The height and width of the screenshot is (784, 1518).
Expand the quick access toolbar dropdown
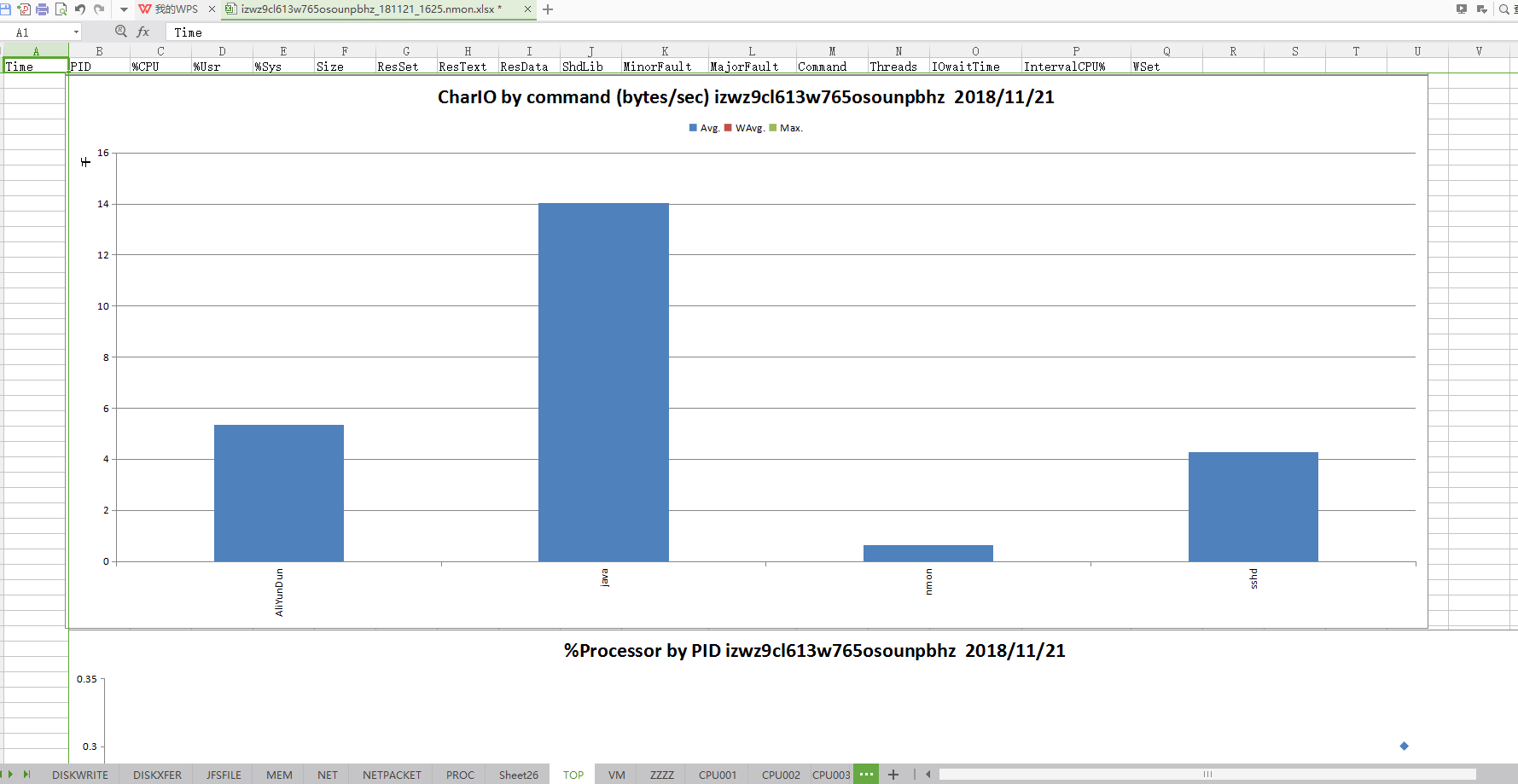[124, 9]
